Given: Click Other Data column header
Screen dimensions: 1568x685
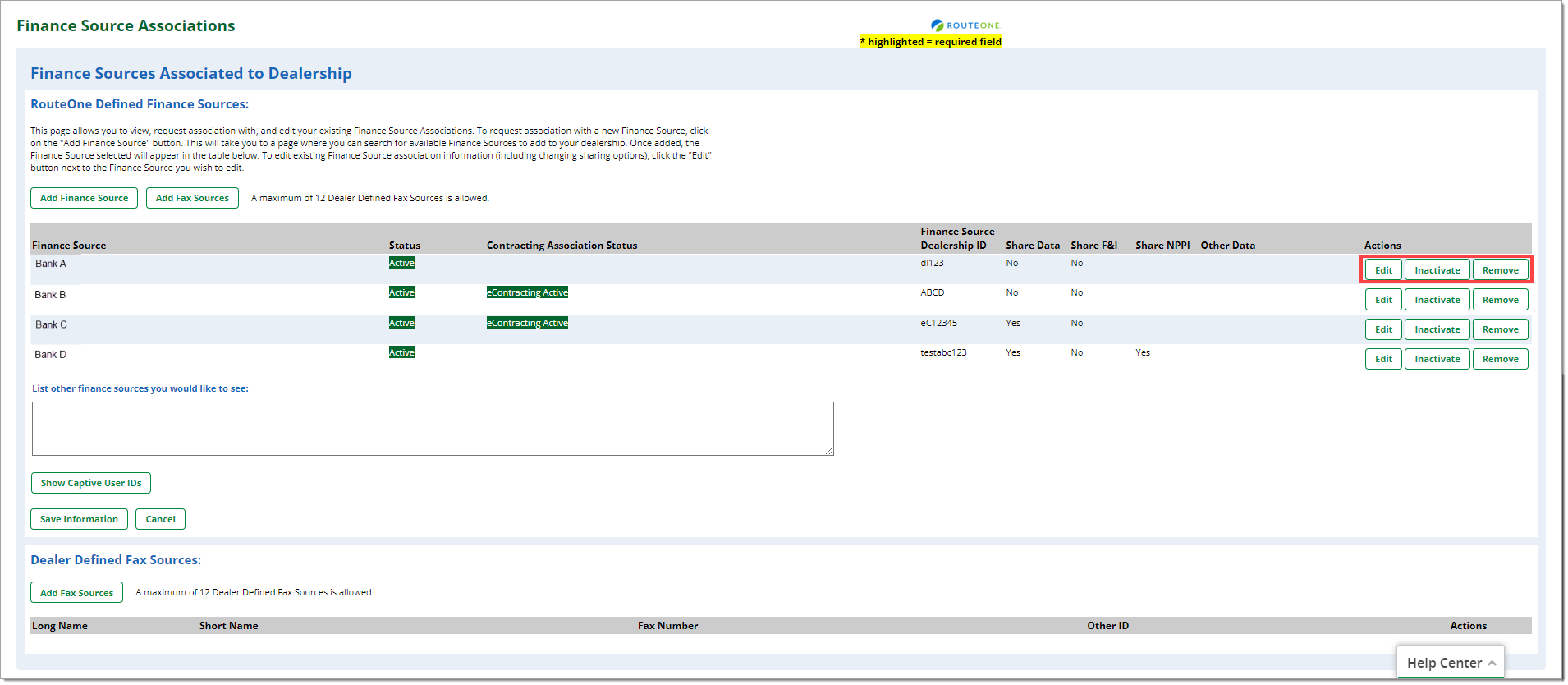Looking at the screenshot, I should point(1227,246).
